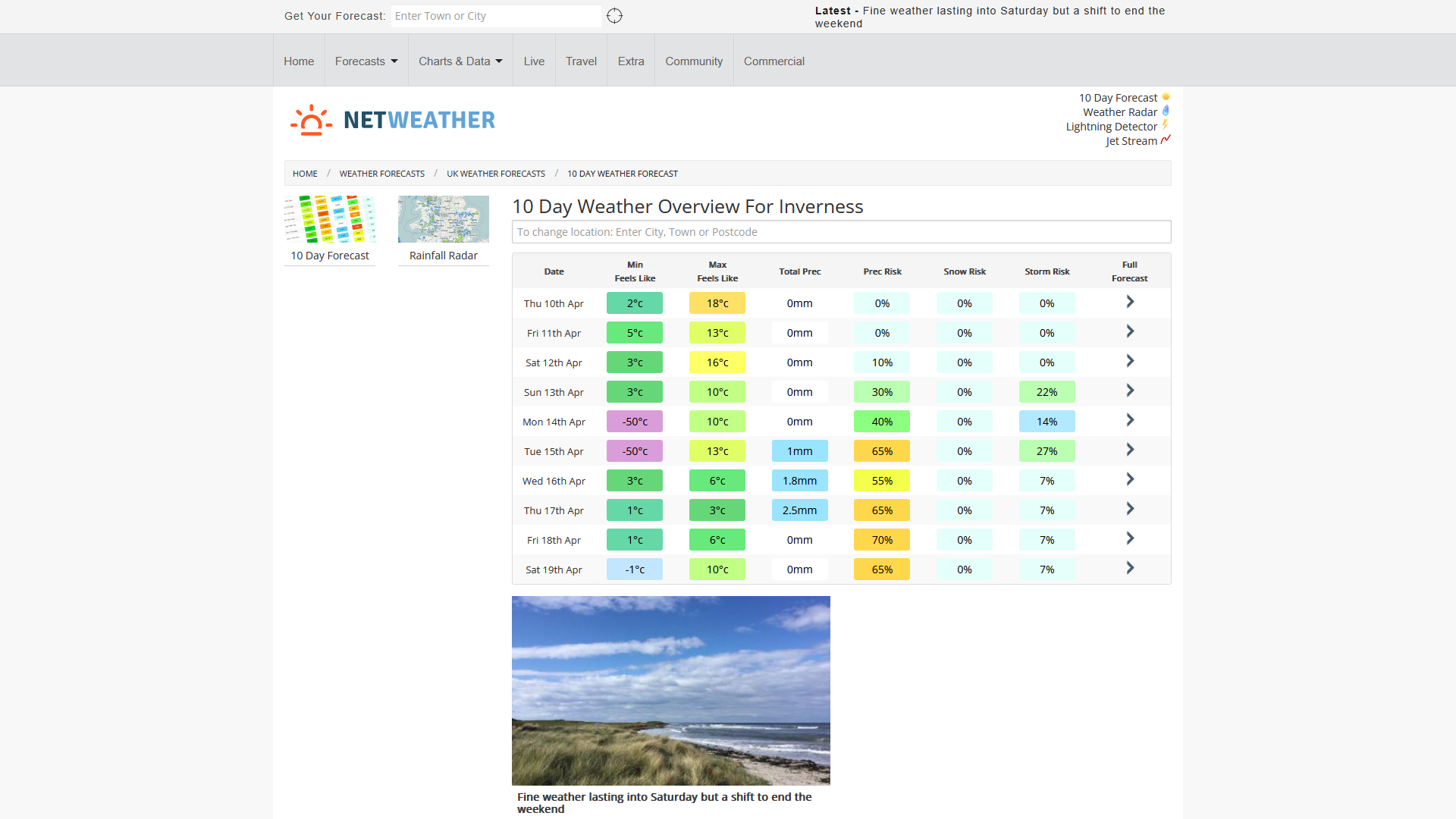Click the Netweather sun logo
Viewport: 1456px width, 819px height.
(x=311, y=120)
